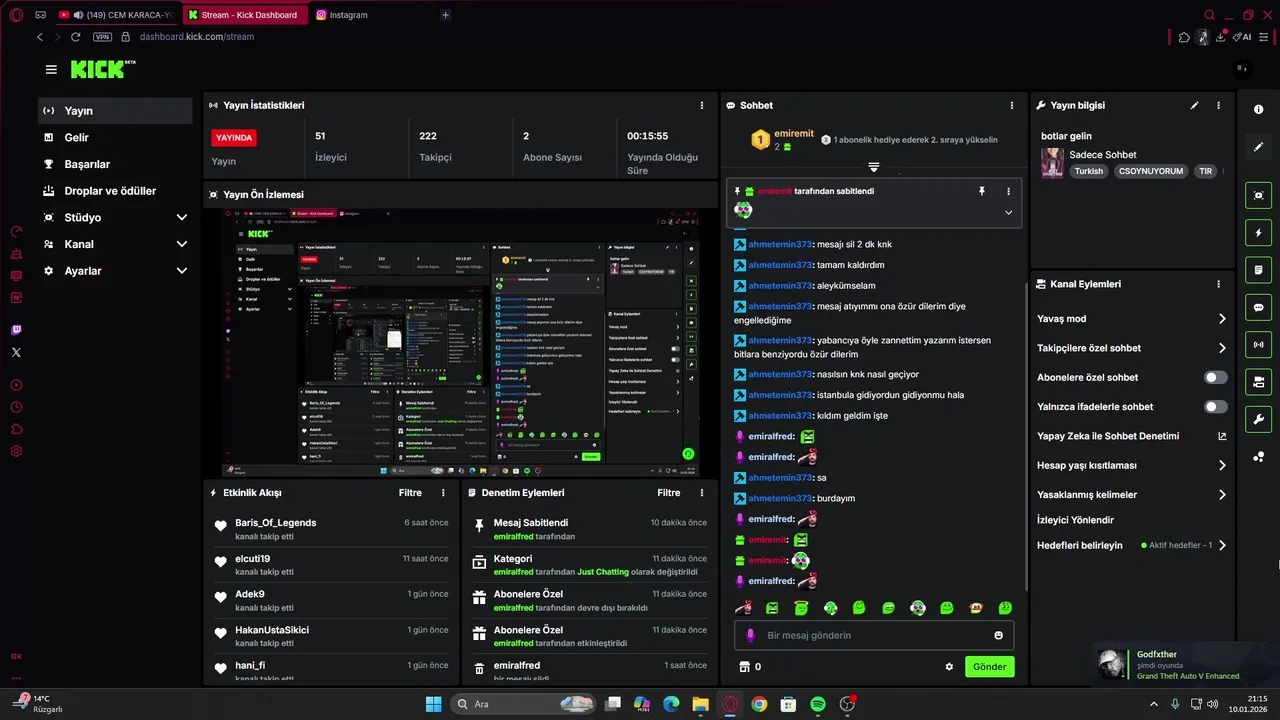Click the Gönder send button

[x=990, y=667]
